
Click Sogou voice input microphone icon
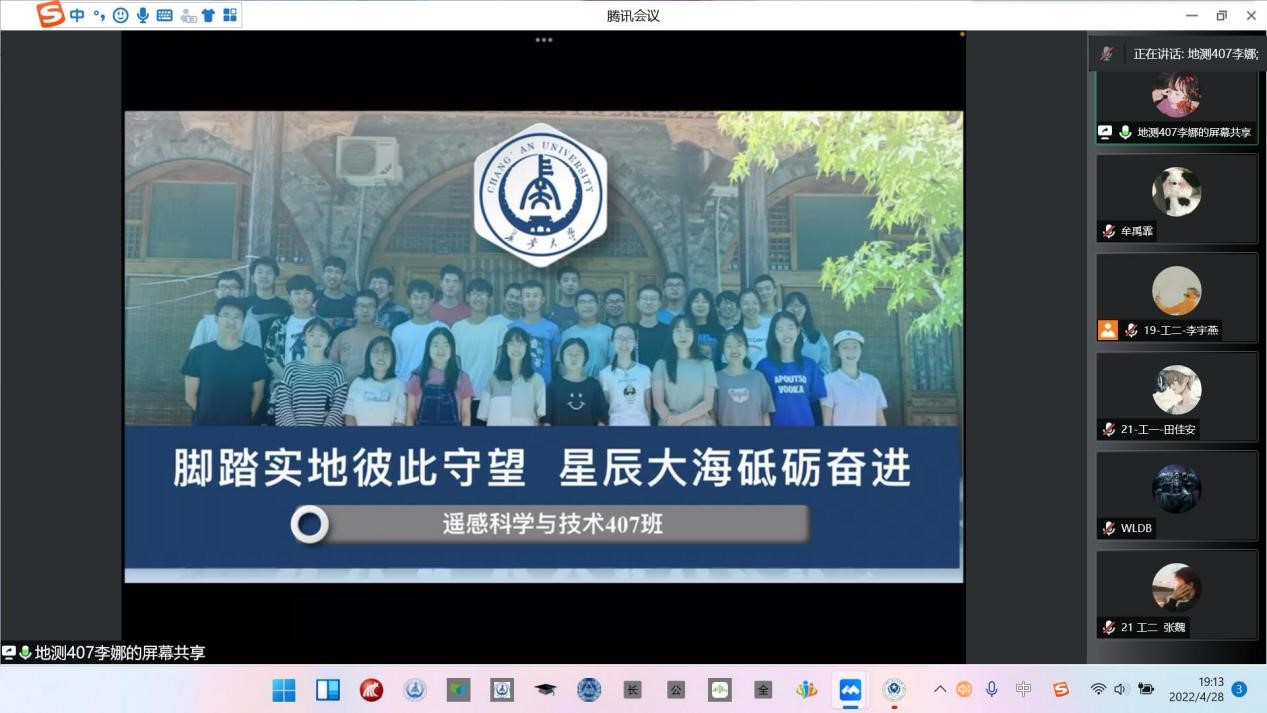click(143, 15)
